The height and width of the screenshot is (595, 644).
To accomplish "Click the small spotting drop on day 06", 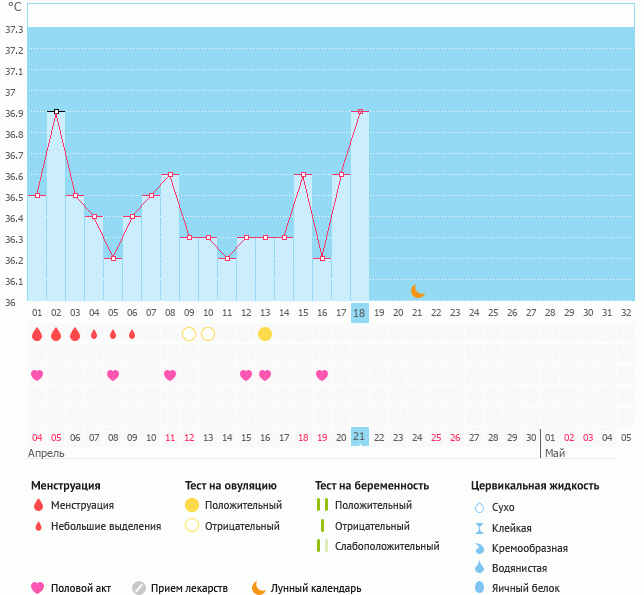I will click(132, 334).
